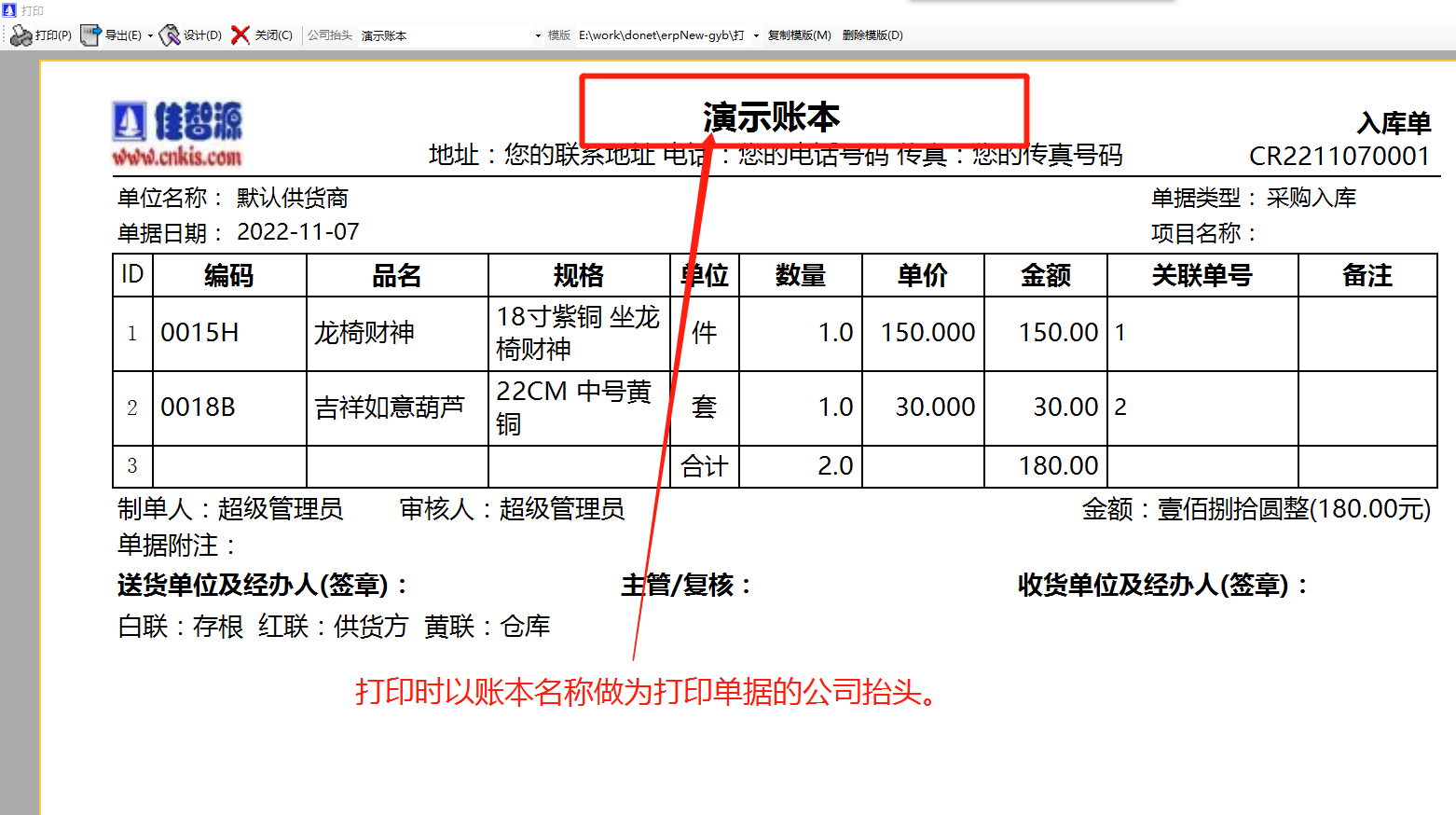Click the printer graphic inside 打印 button
Screen dimensions: 1456x815
(x=23, y=35)
